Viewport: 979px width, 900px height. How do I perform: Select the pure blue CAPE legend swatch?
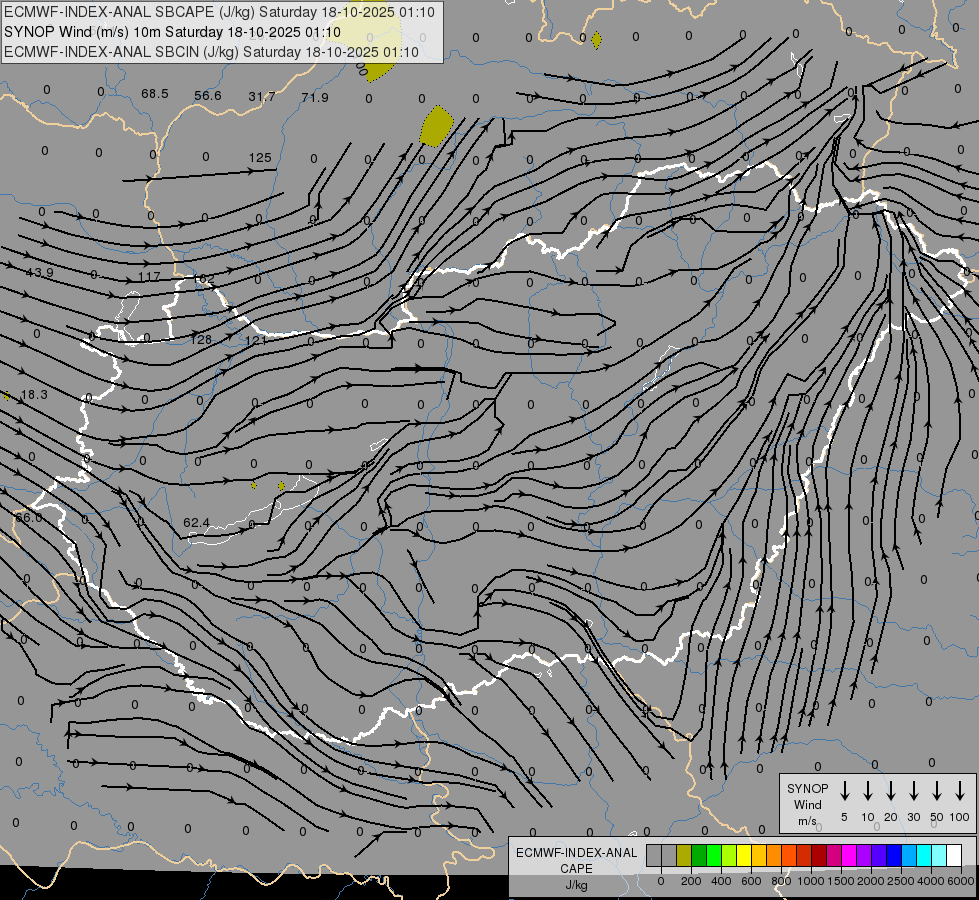click(893, 855)
